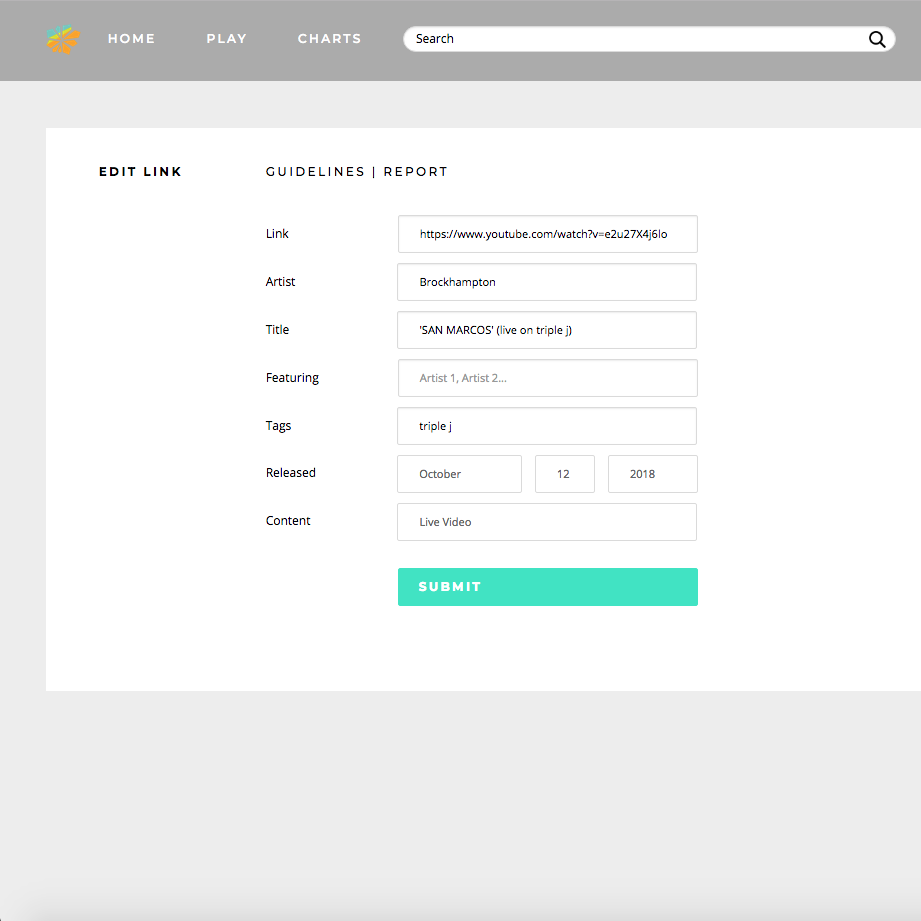The height and width of the screenshot is (921, 921).
Task: Click the EDIT LINK heading
Action: pos(140,171)
